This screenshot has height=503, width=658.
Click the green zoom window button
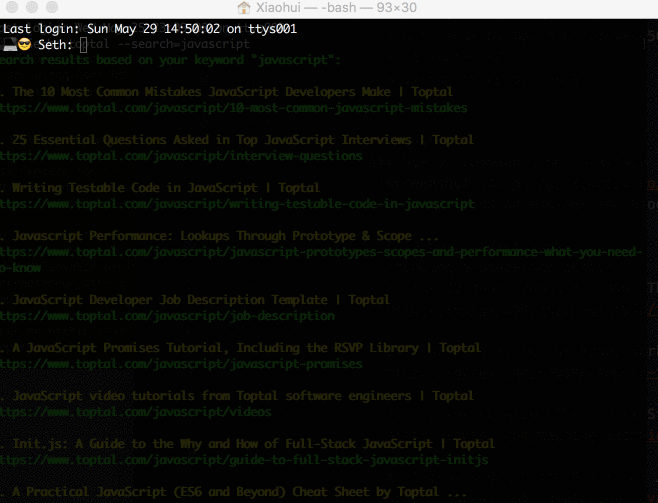pyautogui.click(x=52, y=7)
